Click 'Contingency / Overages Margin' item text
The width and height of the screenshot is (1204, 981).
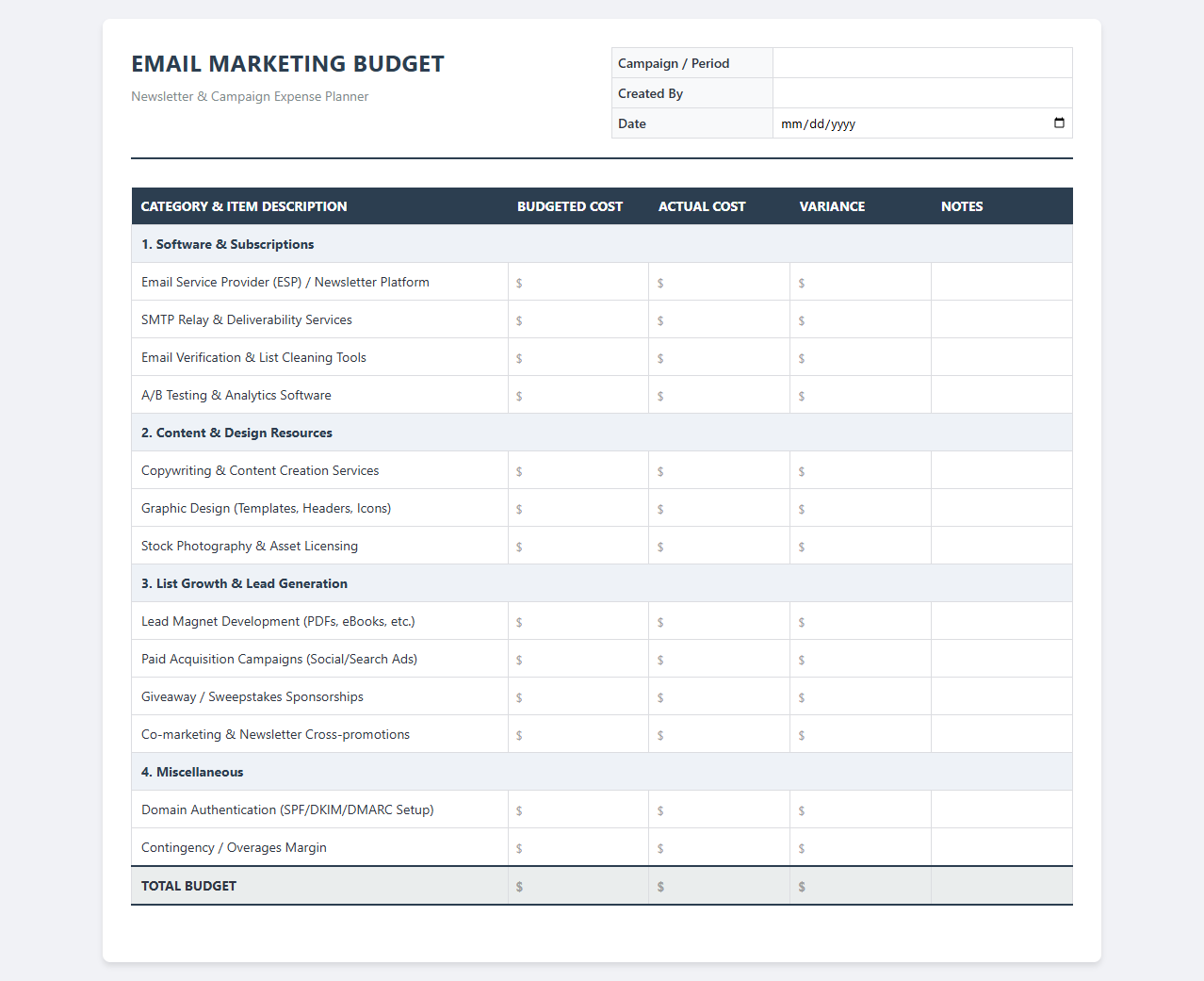coord(234,847)
